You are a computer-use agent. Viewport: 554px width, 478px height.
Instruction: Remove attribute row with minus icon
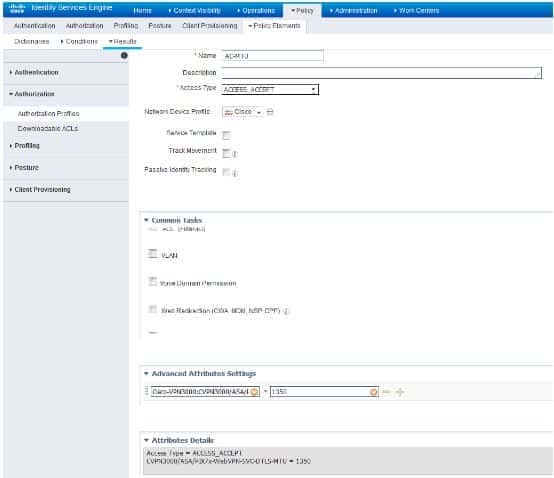coord(386,391)
